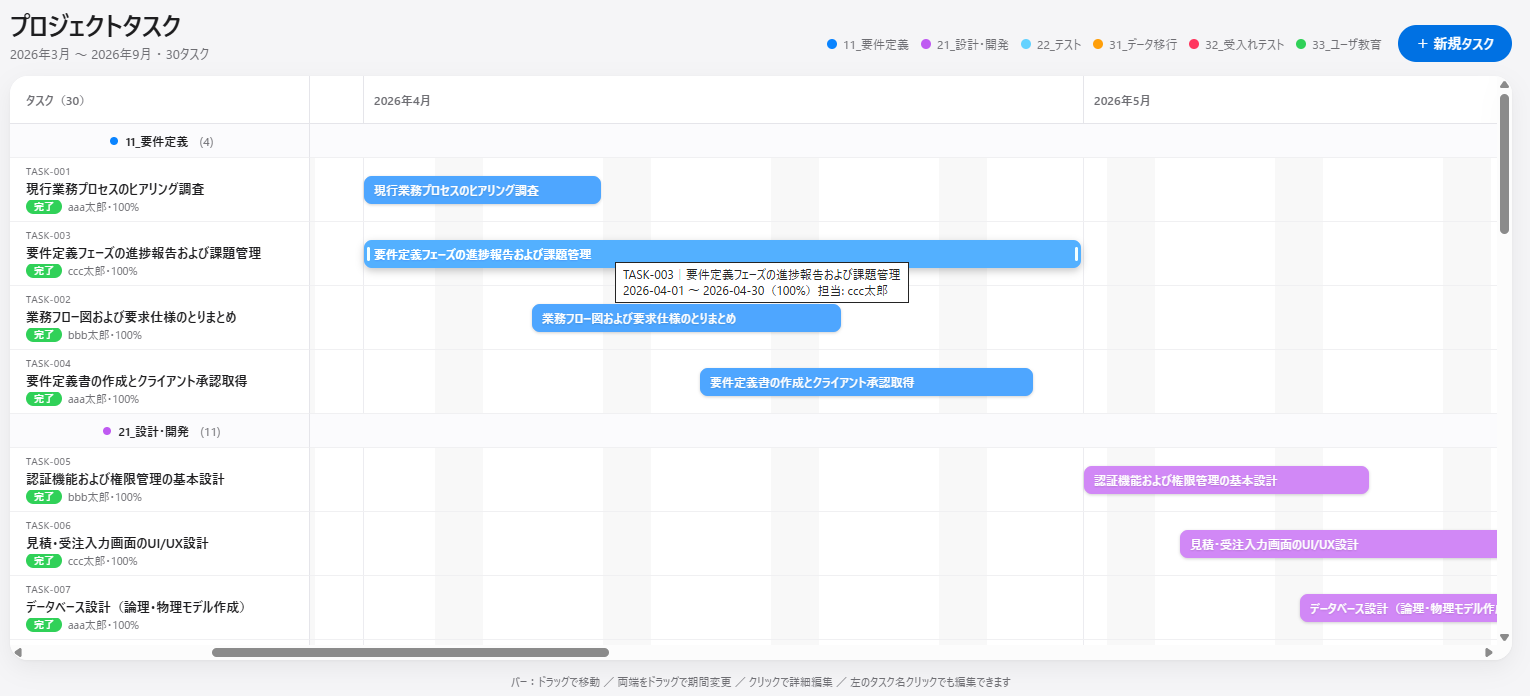Click the Gantt bar 見積・受注入力画面のUI/UX設計

(x=1338, y=544)
